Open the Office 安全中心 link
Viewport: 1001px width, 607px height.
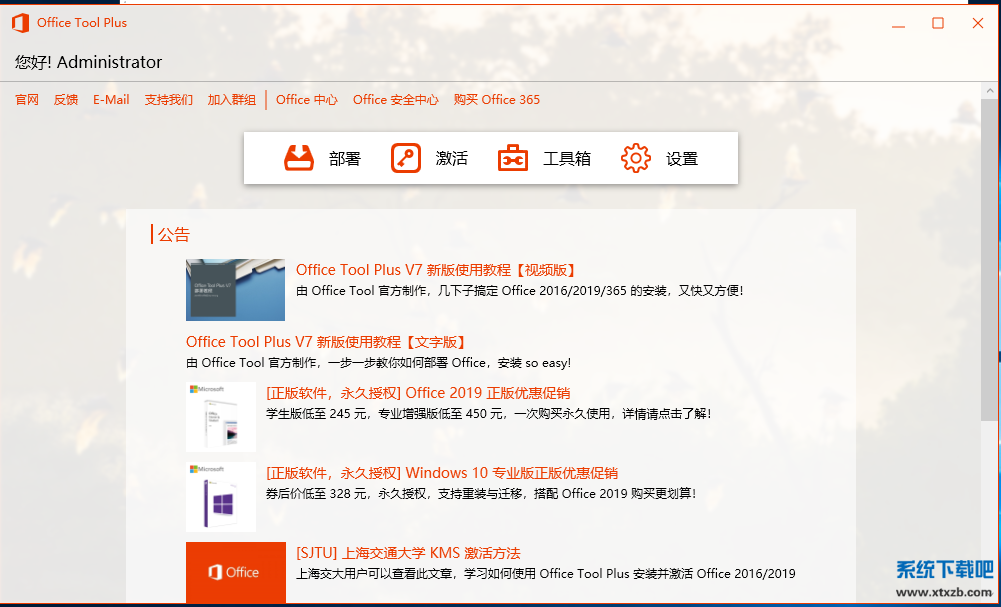pos(395,100)
